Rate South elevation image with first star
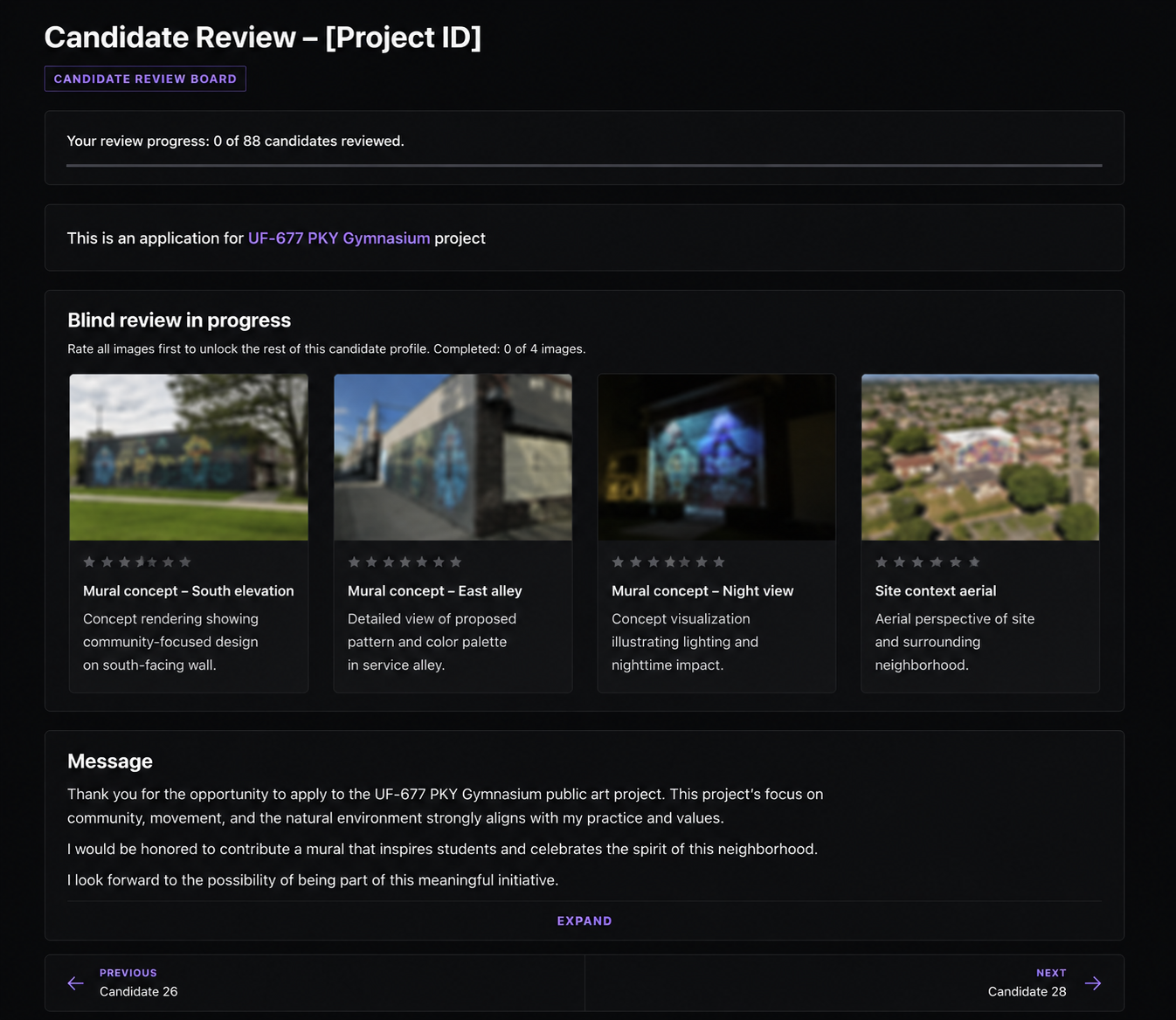The width and height of the screenshot is (1176, 1020). (x=89, y=562)
